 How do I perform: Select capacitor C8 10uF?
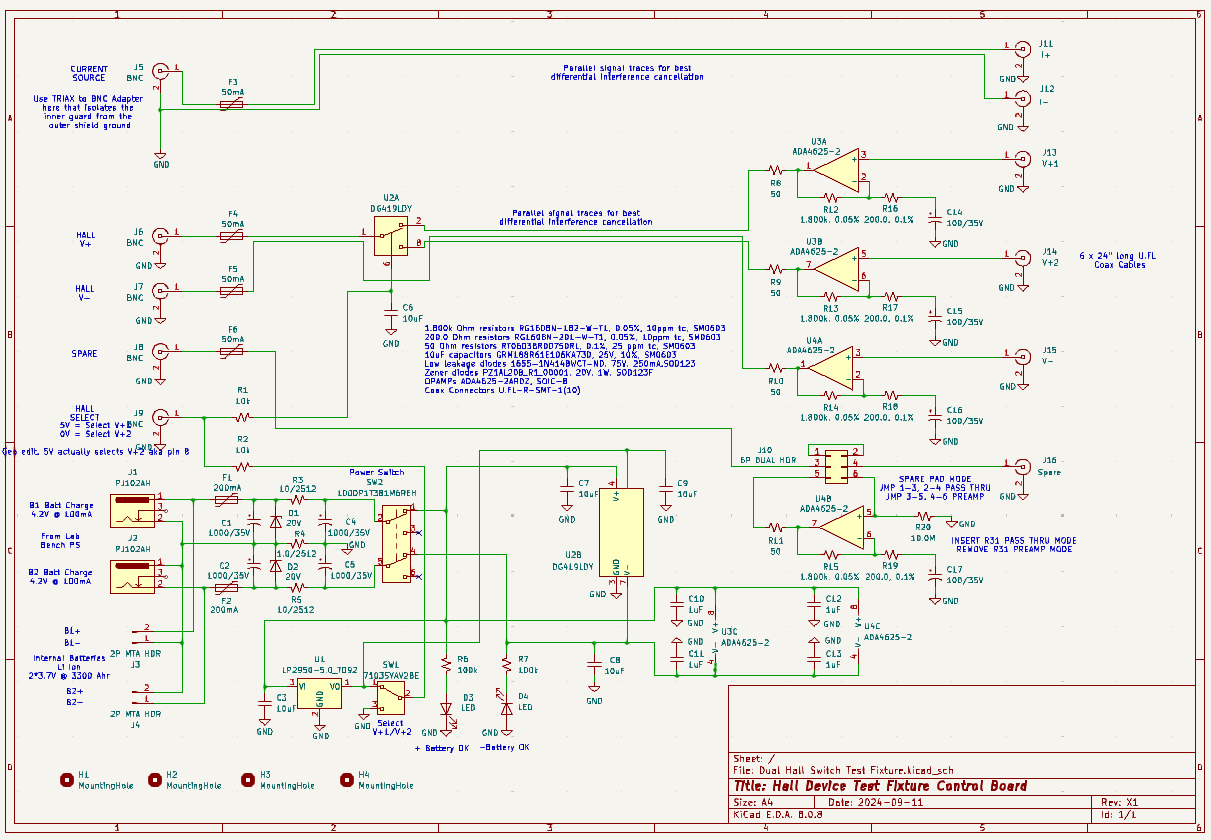(x=594, y=666)
